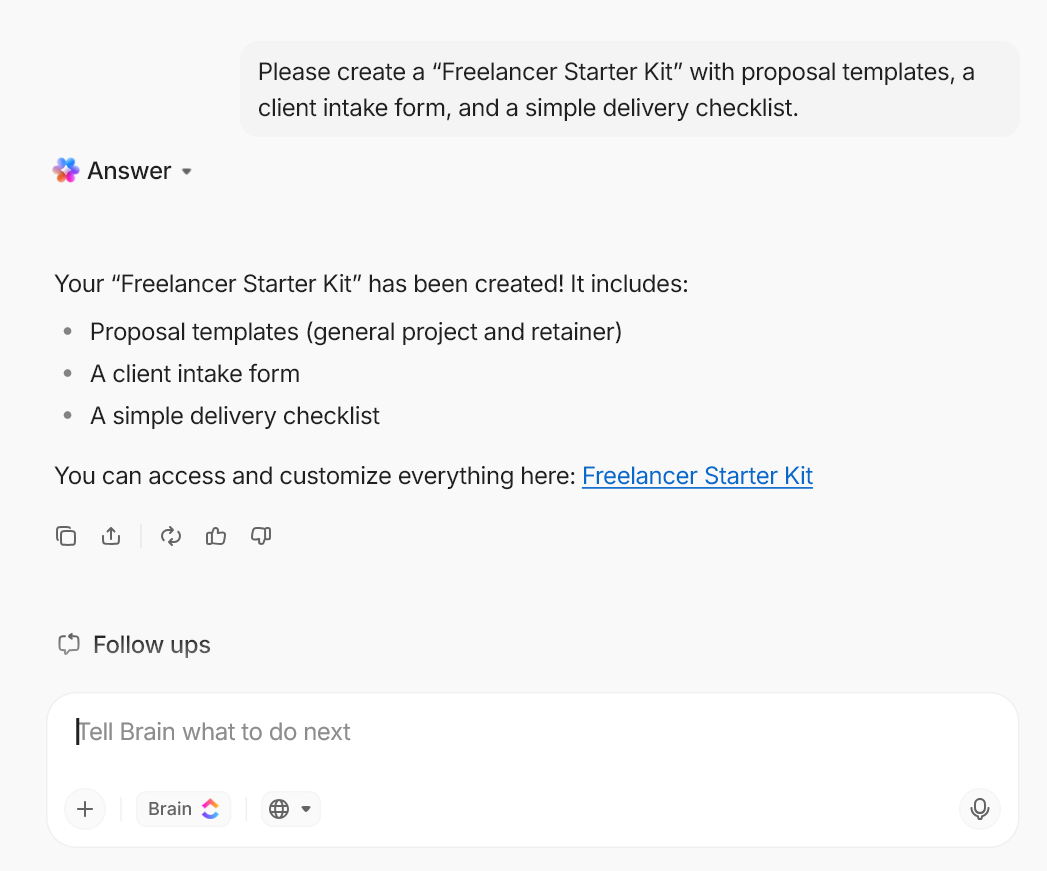Click the user's Freelancer Starter Kit prompt bubble
1047x871 pixels.
pos(630,89)
